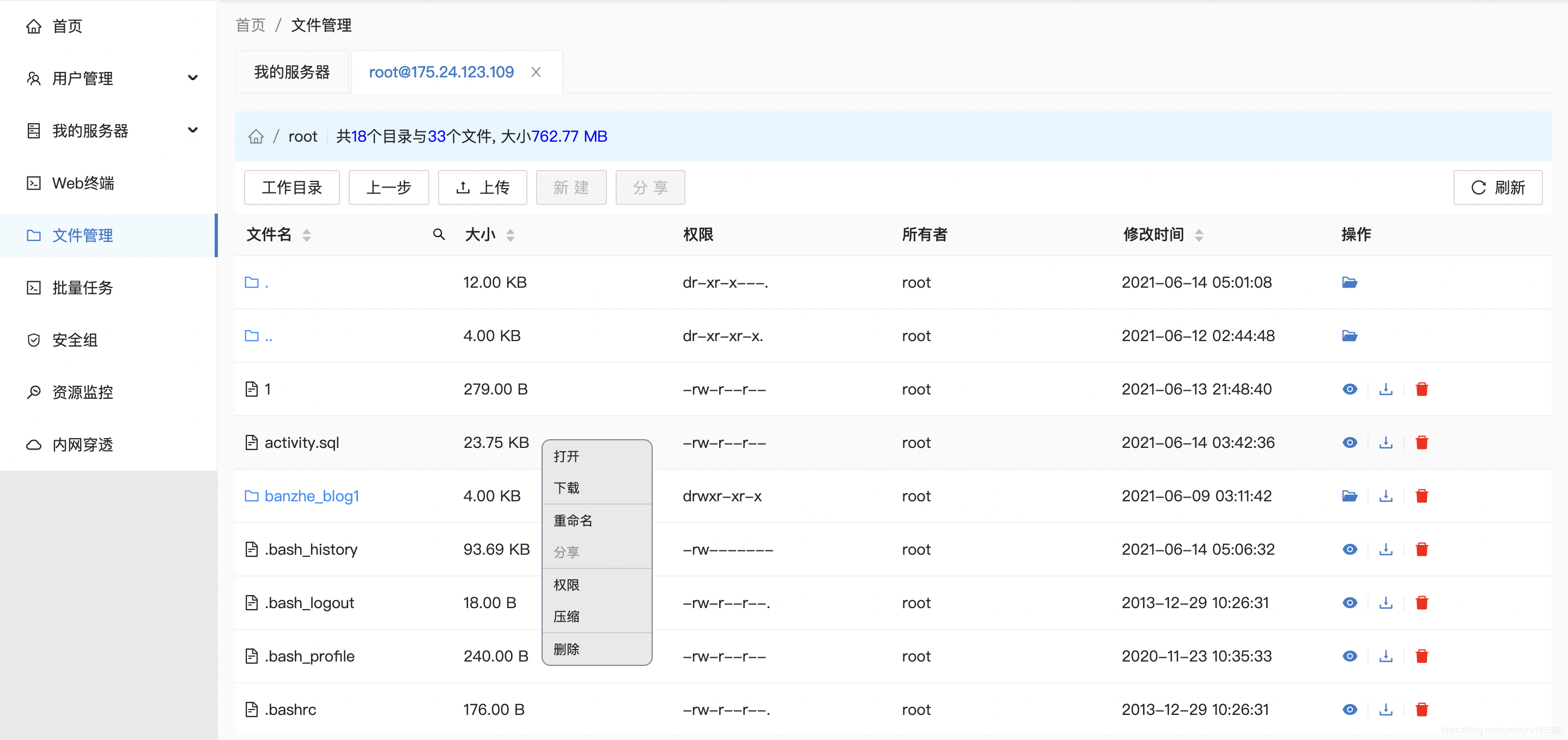Image resolution: width=1568 pixels, height=740 pixels.
Task: Switch to the 我的服务器 tab
Action: point(291,72)
